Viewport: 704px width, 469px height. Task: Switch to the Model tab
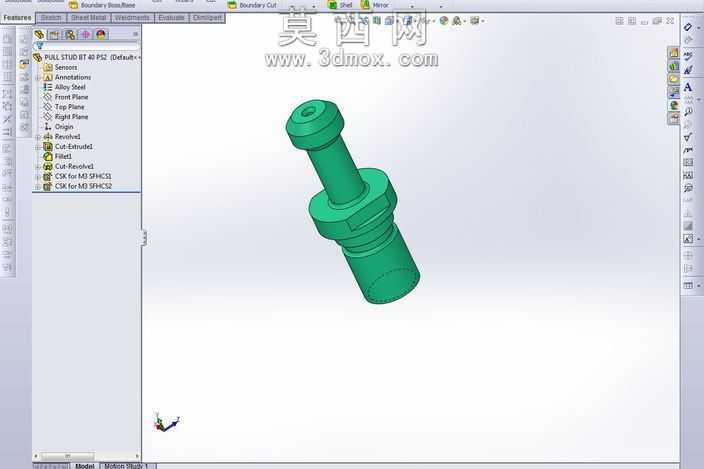84,466
